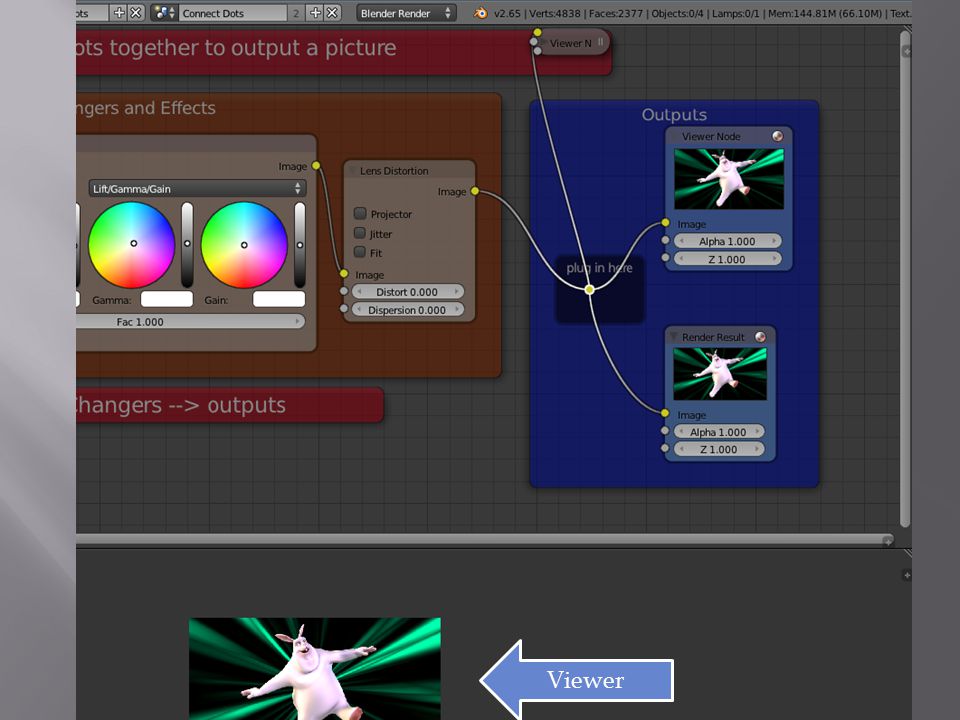960x720 pixels.
Task: Click Viewer Node Image input socket
Action: click(x=666, y=223)
